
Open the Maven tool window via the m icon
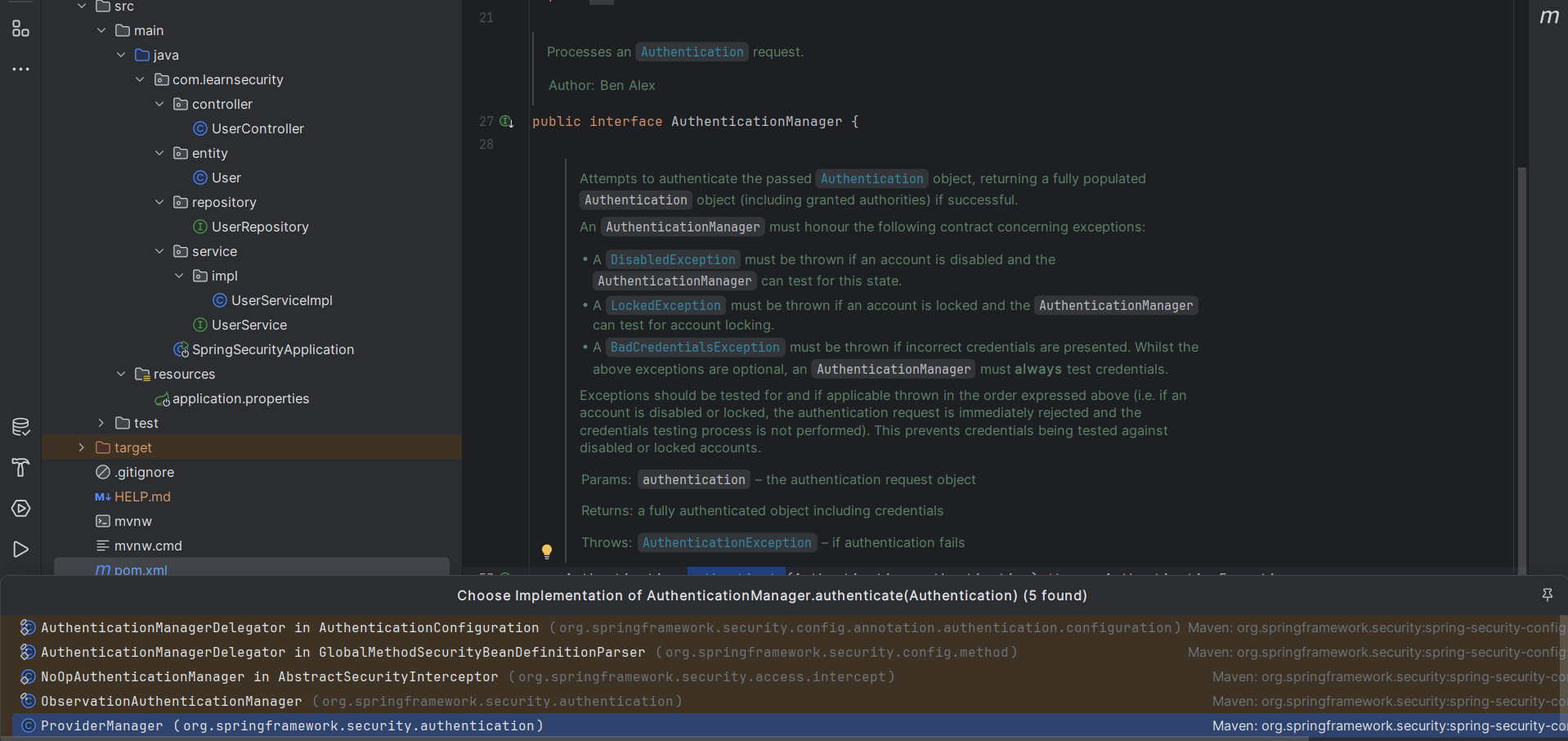pos(1550,17)
